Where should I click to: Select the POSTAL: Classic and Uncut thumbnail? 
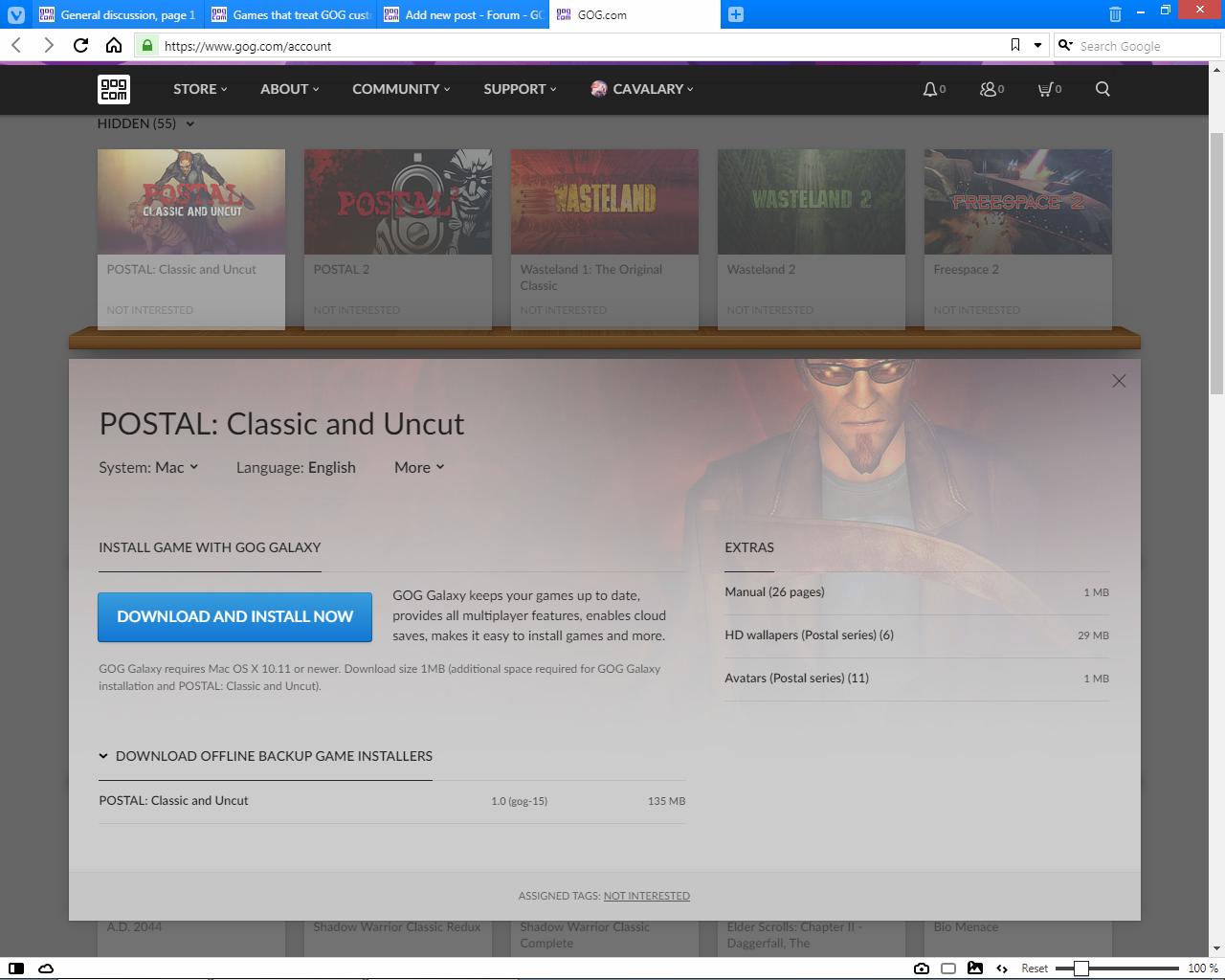191,202
